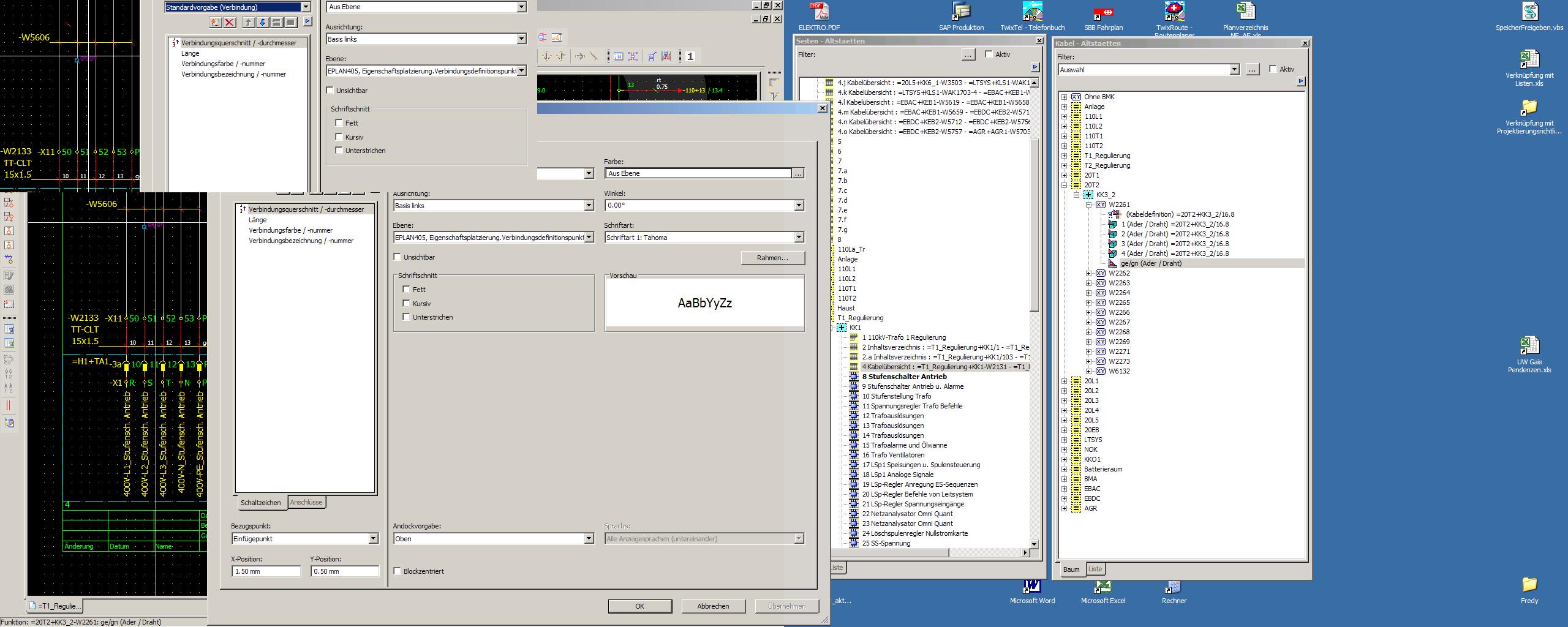Click the X-Position input field
Screen dimensions: 1568x627
tap(266, 571)
